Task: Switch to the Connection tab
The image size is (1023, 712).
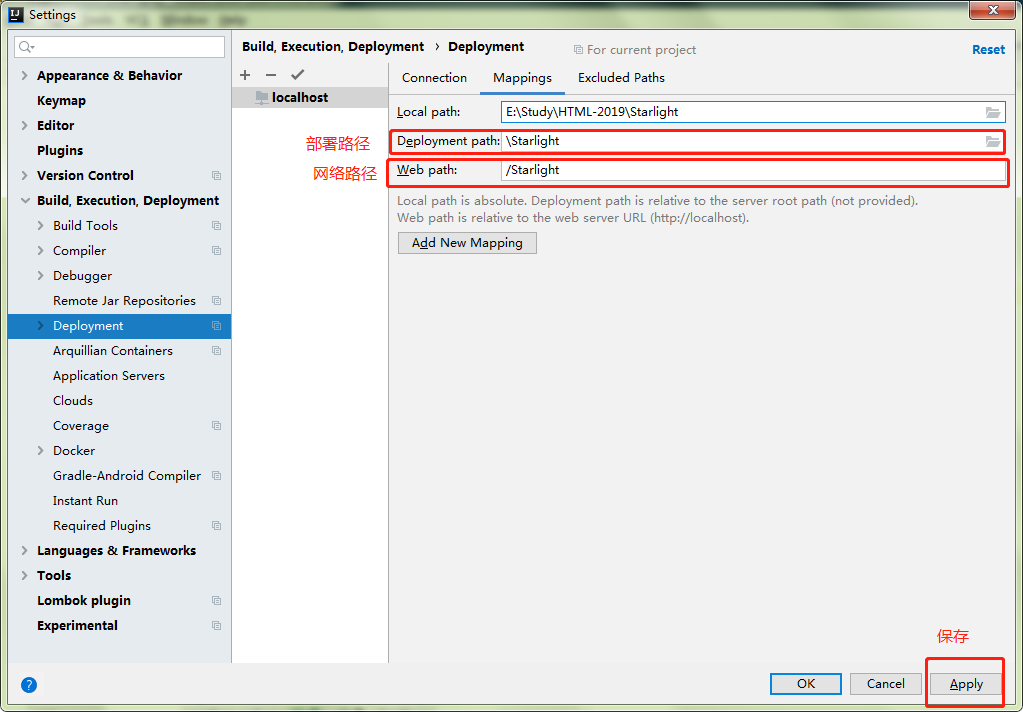Action: 434,77
